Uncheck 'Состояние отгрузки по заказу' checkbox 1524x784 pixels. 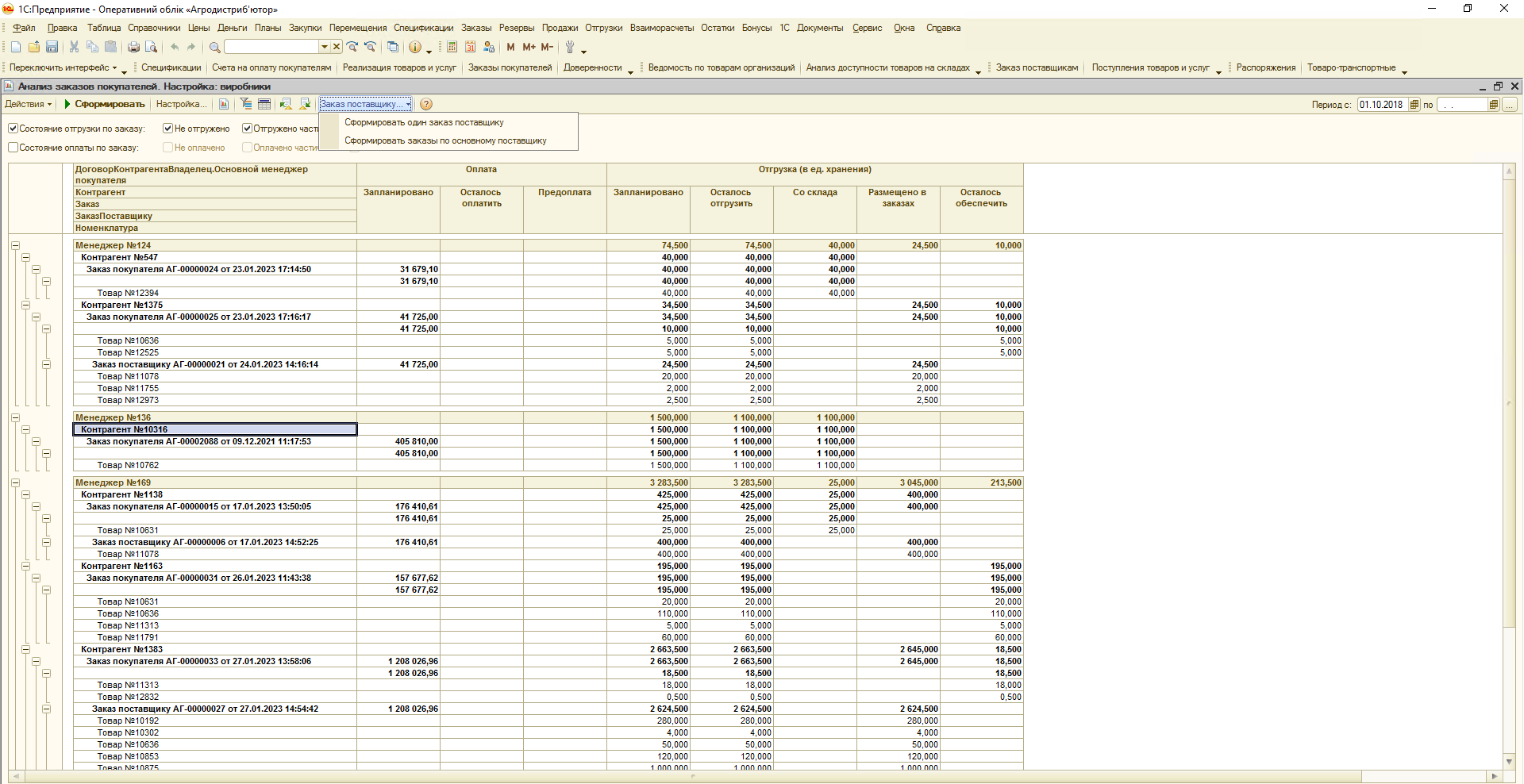coord(13,129)
